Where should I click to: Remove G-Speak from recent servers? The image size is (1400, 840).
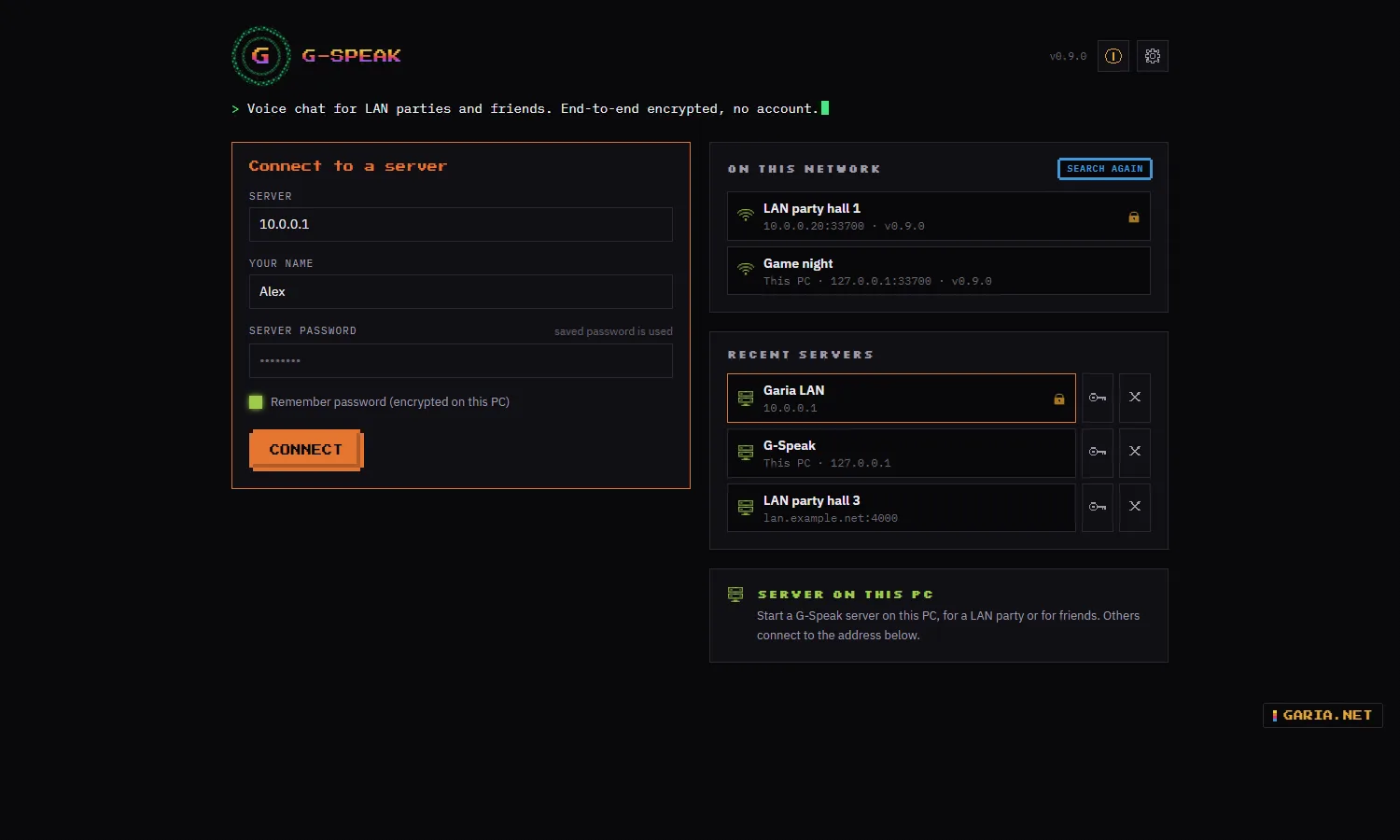coord(1135,453)
